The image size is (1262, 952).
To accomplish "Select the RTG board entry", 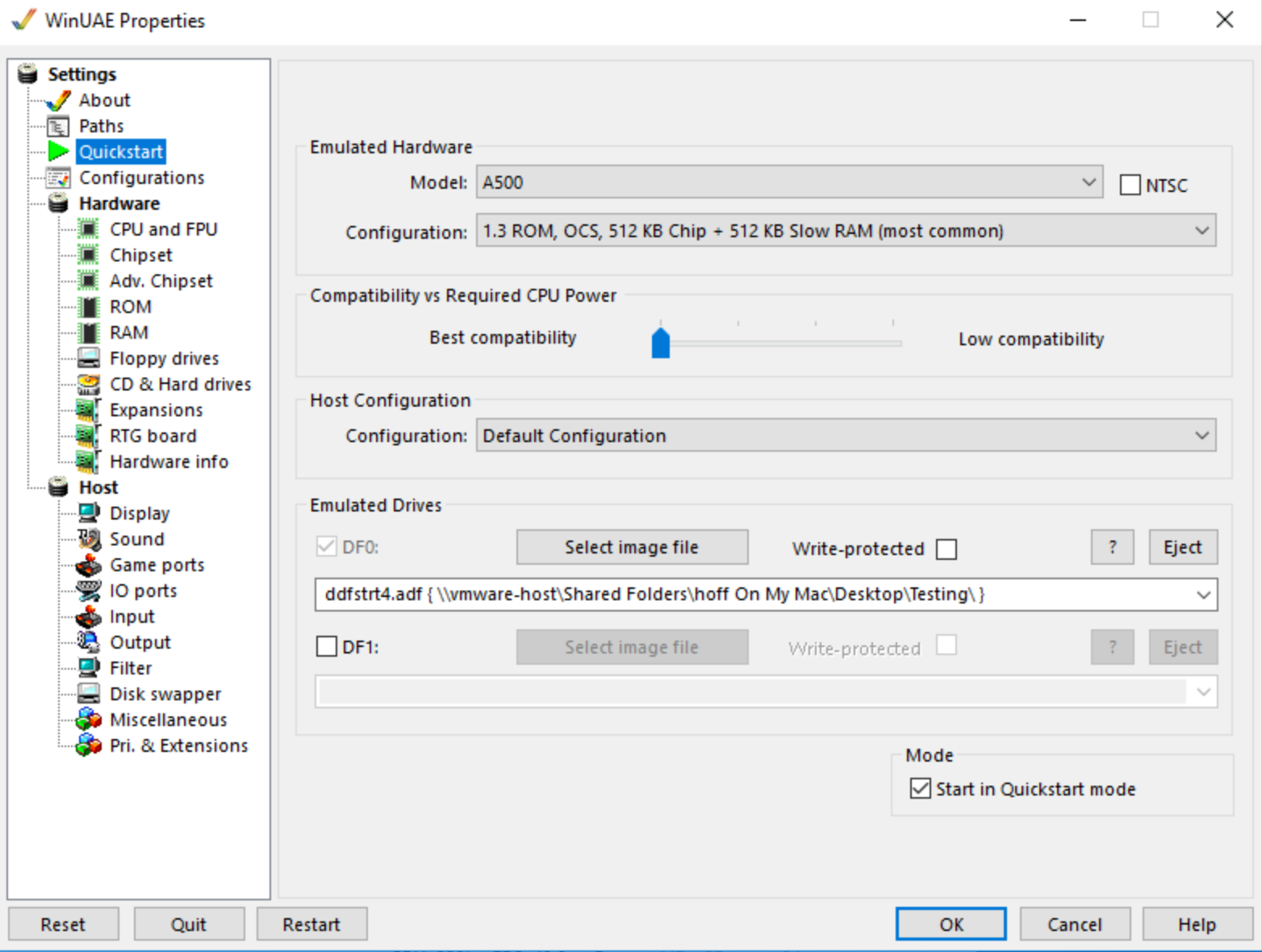I will point(153,436).
